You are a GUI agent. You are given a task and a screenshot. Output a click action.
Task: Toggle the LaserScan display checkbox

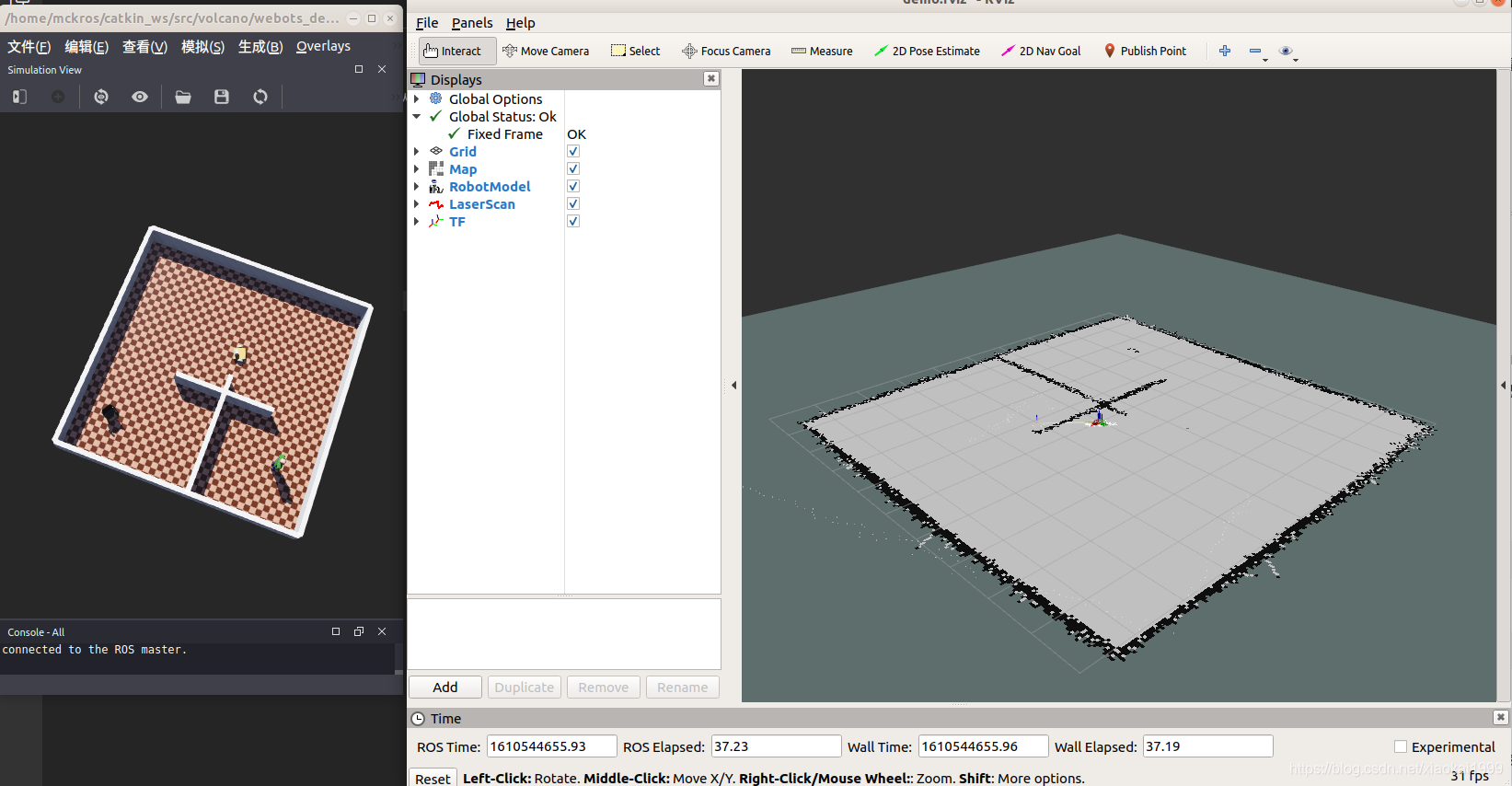coord(573,203)
